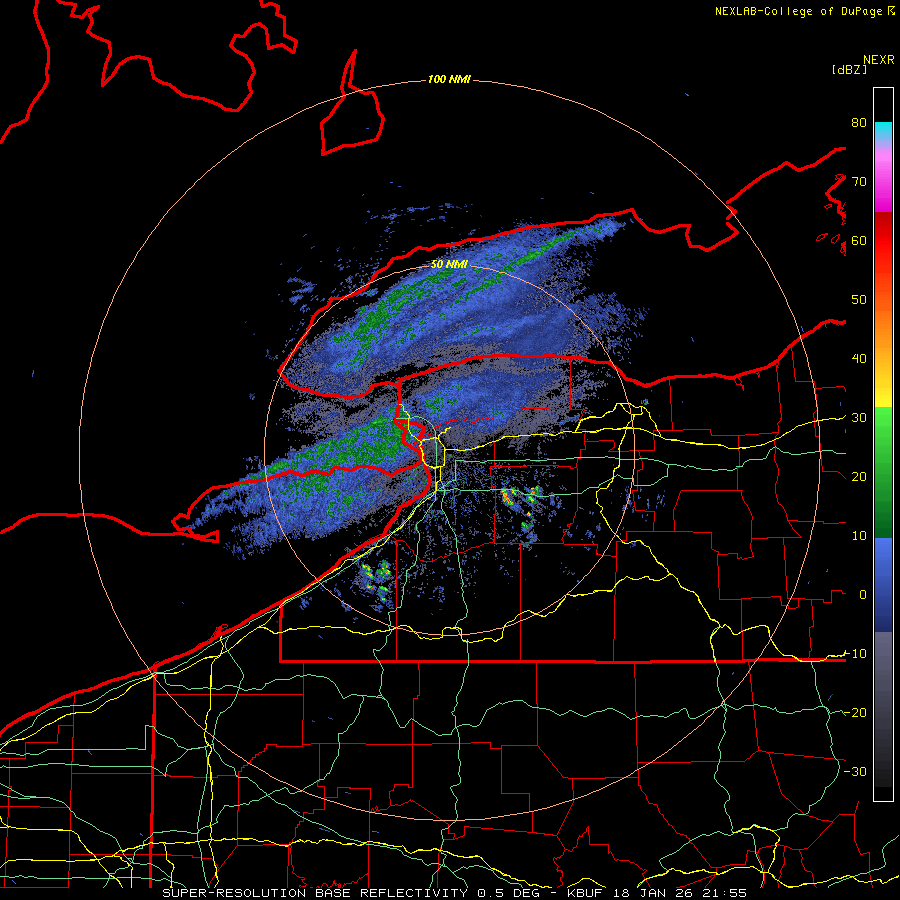Click the [dBZ] unit label
The width and height of the screenshot is (900, 900).
tap(849, 69)
